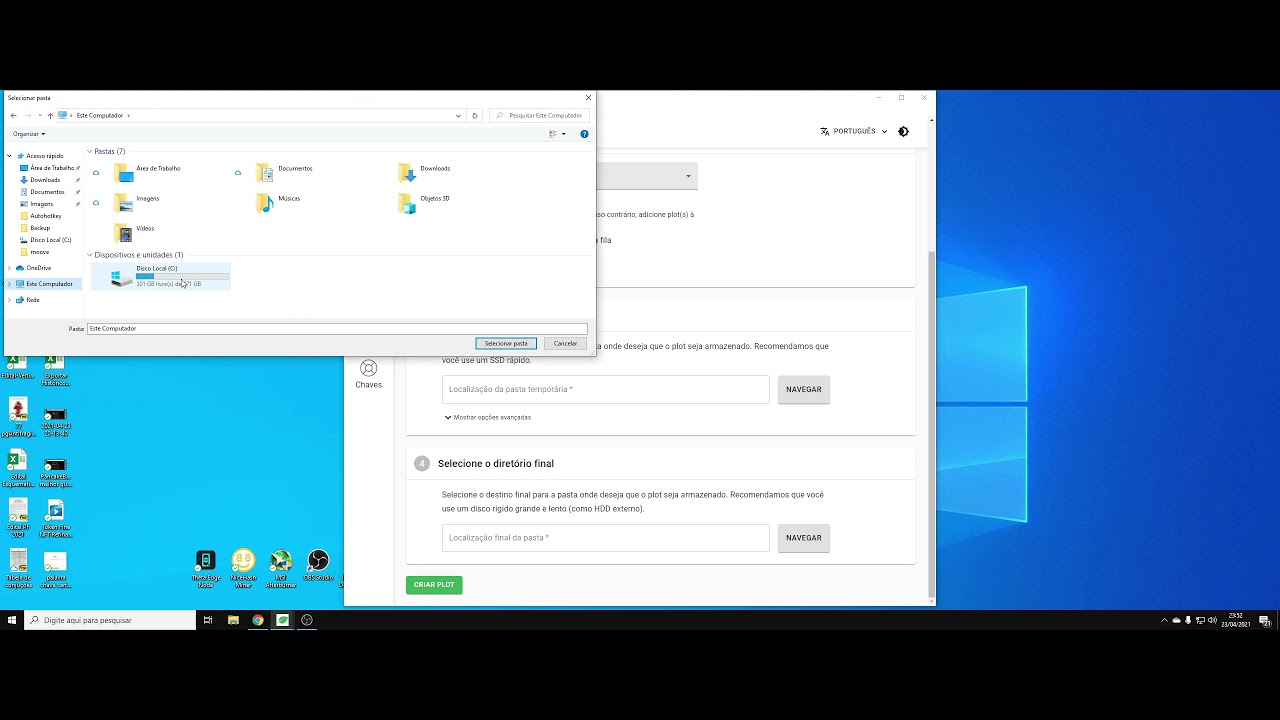The height and width of the screenshot is (720, 1280).
Task: Click Localização final da pasta field
Action: click(x=606, y=538)
